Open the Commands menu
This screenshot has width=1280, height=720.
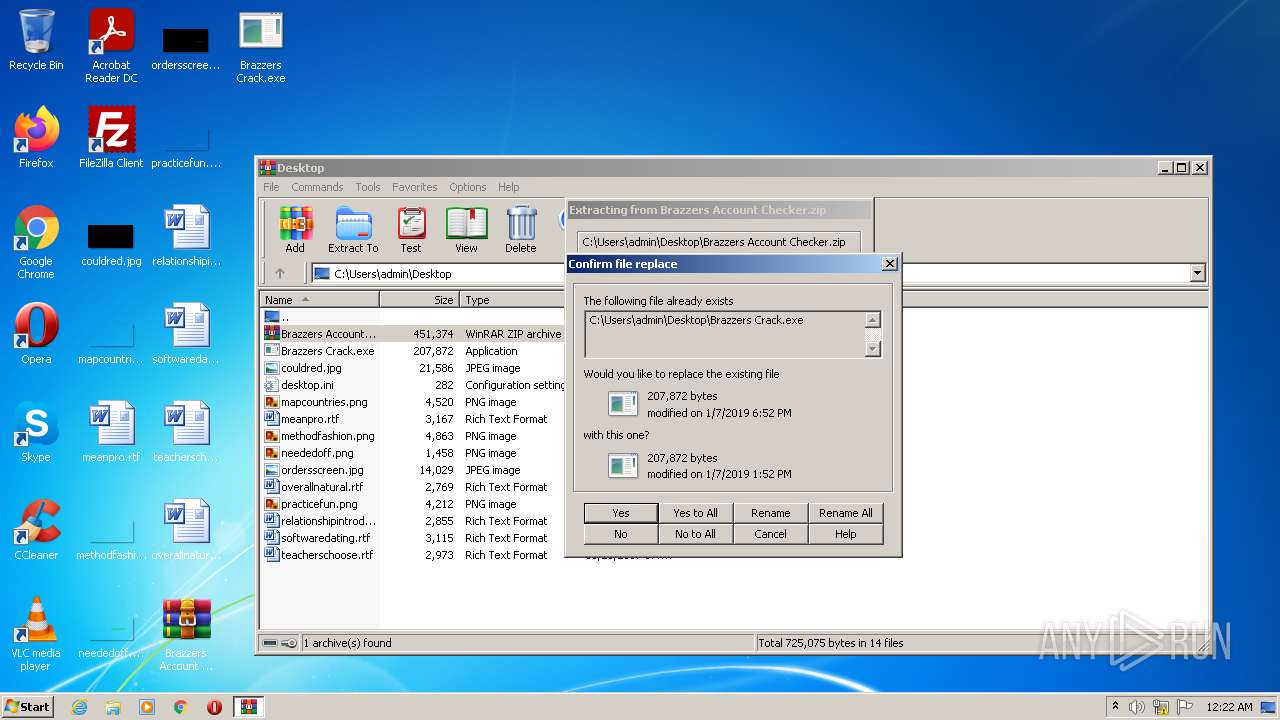(x=317, y=187)
